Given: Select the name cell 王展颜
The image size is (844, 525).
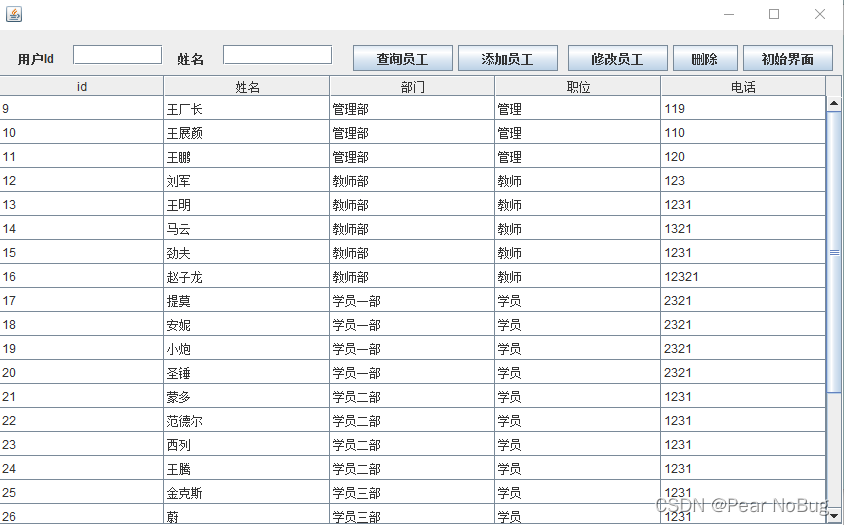Looking at the screenshot, I should coord(247,132).
